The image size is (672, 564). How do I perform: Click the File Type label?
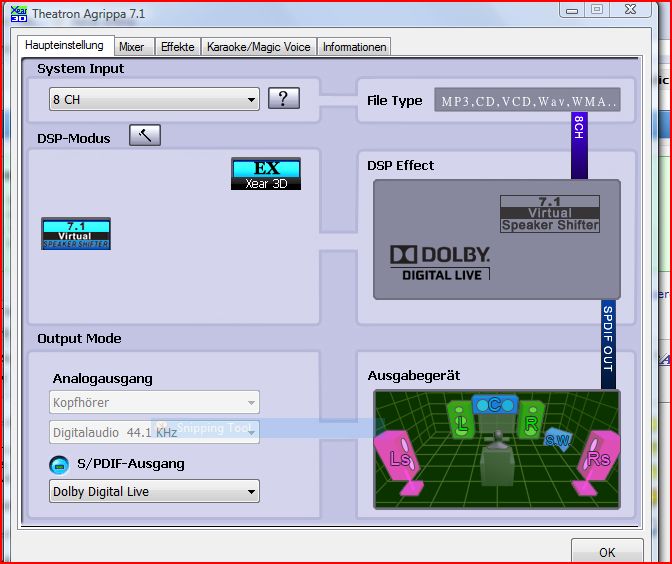(x=394, y=100)
